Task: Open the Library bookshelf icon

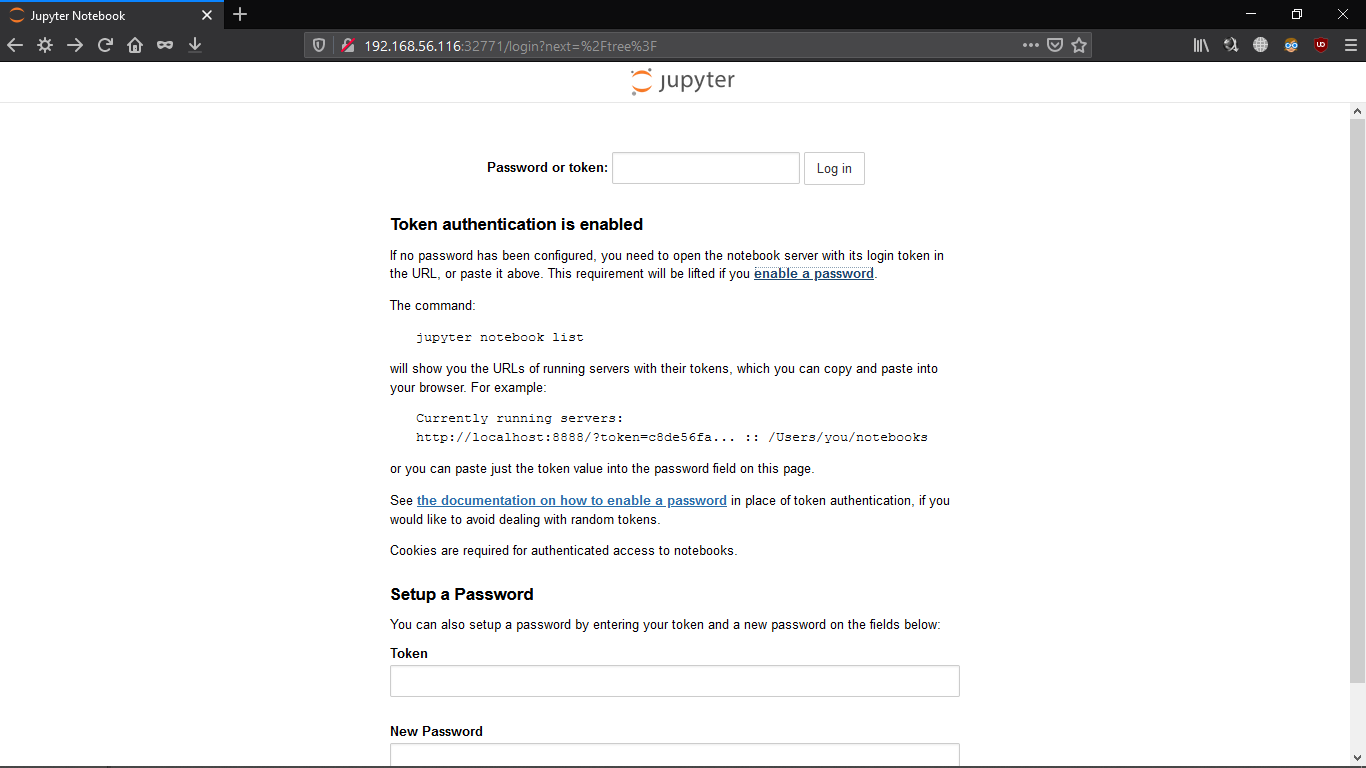Action: [1201, 45]
